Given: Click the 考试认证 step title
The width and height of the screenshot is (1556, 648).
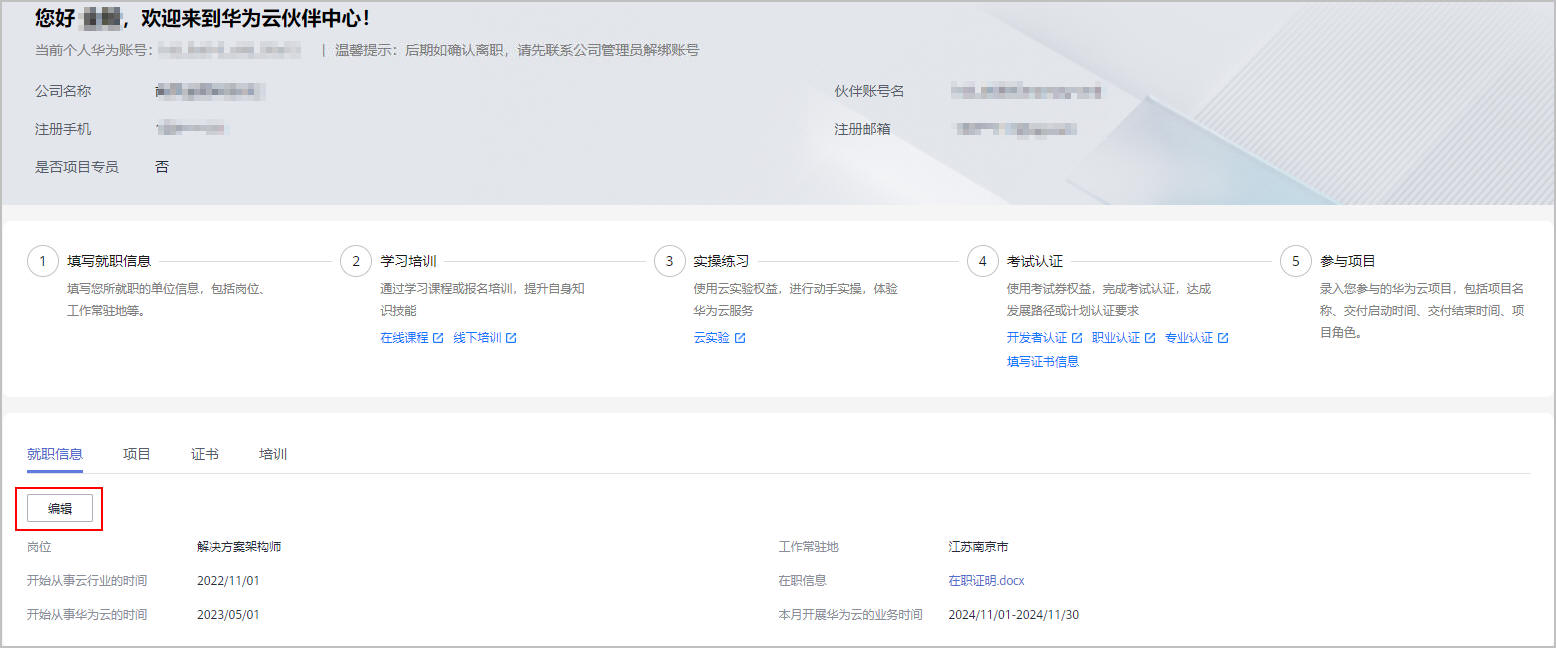Looking at the screenshot, I should click(1035, 262).
